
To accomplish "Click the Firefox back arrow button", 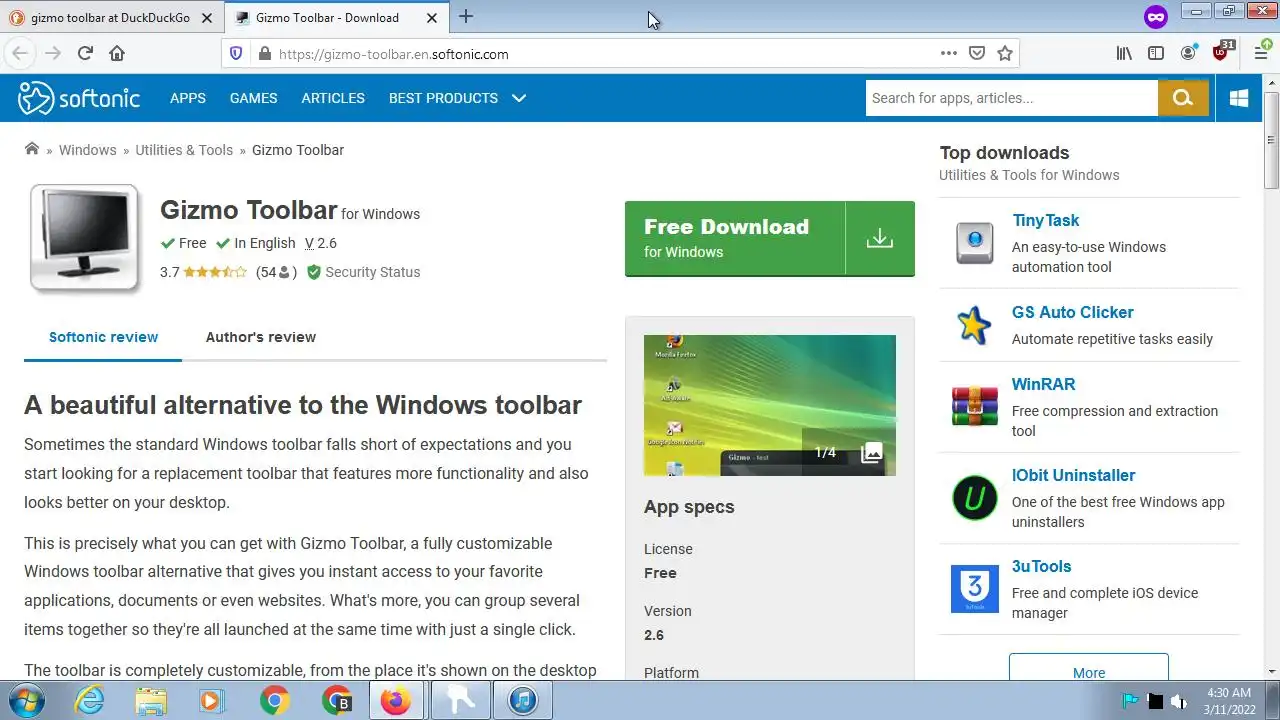I will click(20, 54).
